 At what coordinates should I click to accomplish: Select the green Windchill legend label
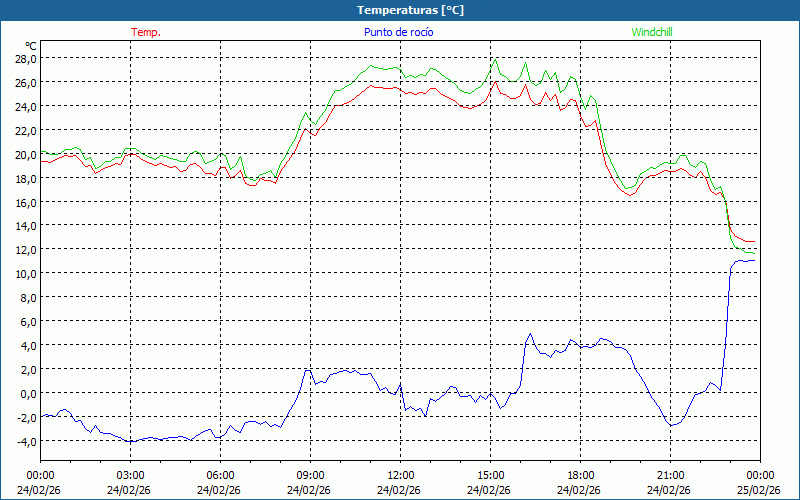652,32
